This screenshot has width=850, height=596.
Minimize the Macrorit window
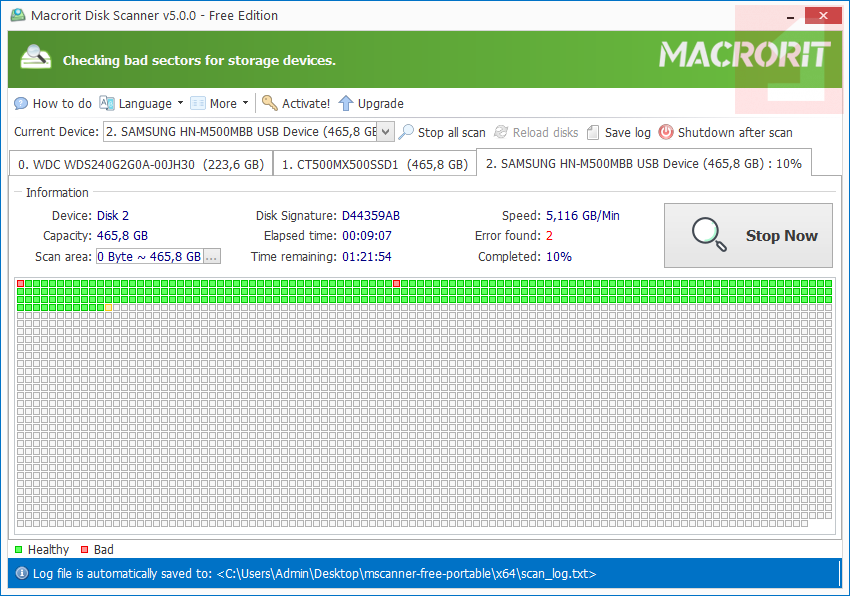[x=790, y=17]
